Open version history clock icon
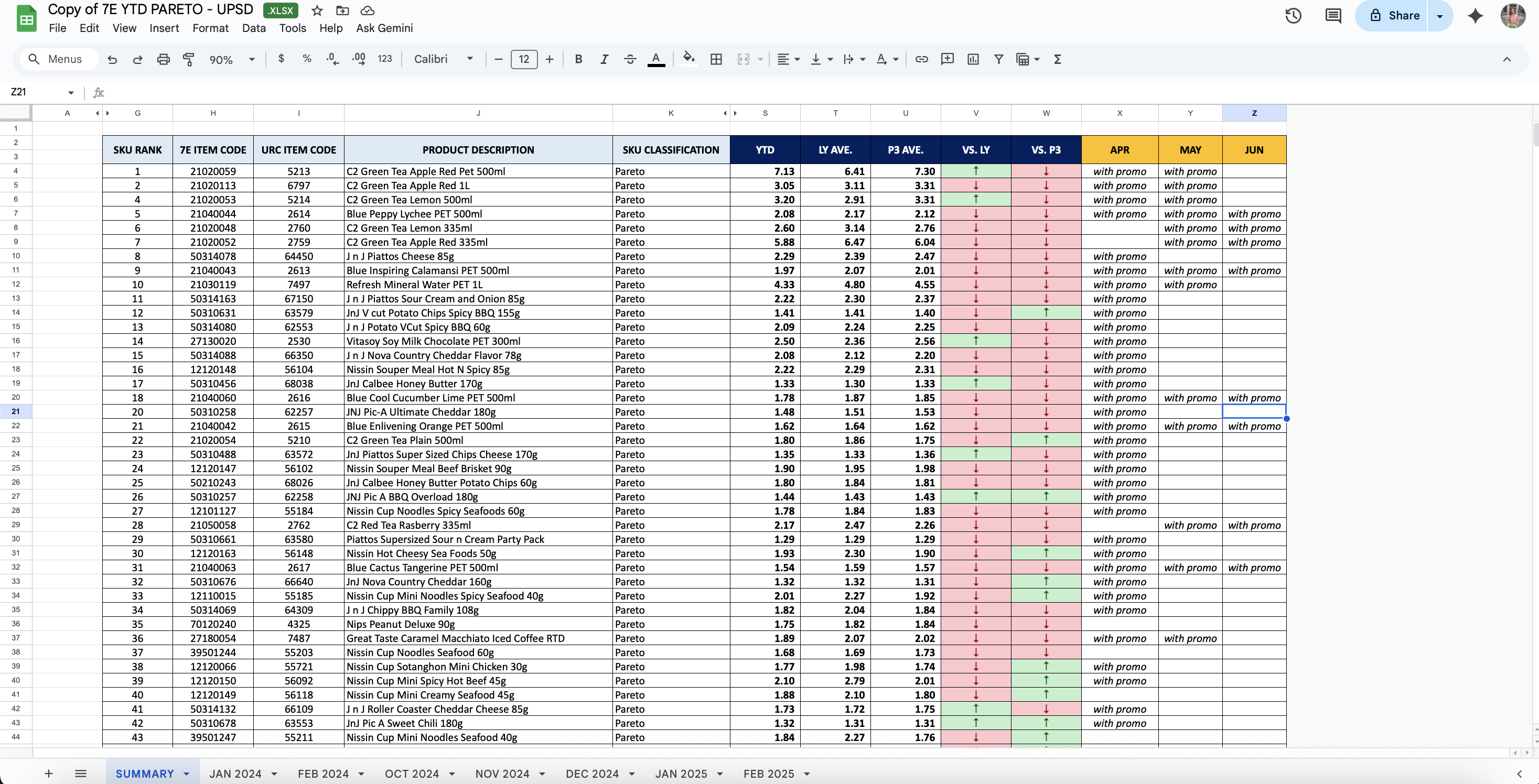The width and height of the screenshot is (1539, 784). click(1294, 16)
